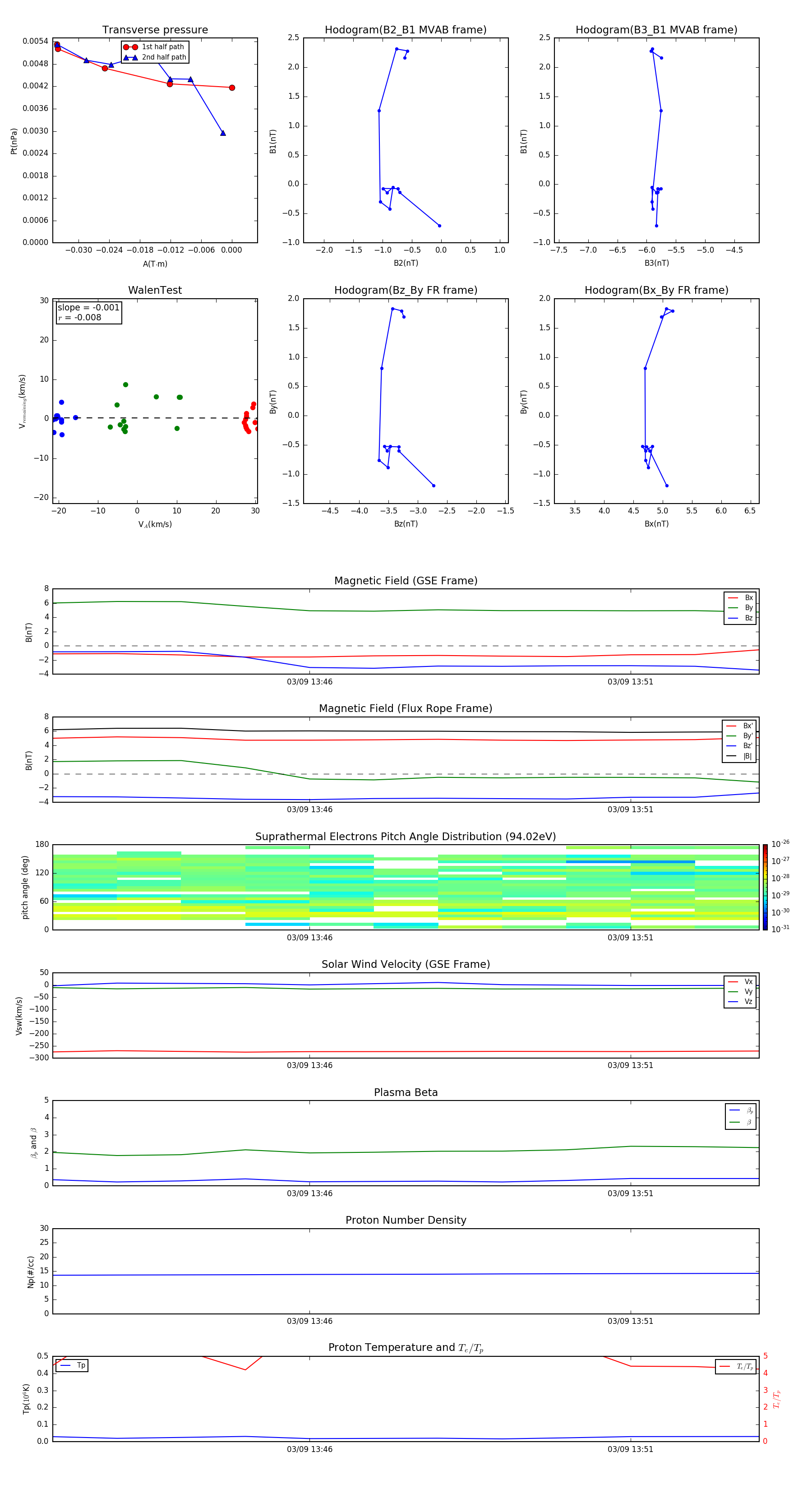Click the "slope = -0.001" annotation
Screen dimensions: 812x1489
click(x=88, y=308)
